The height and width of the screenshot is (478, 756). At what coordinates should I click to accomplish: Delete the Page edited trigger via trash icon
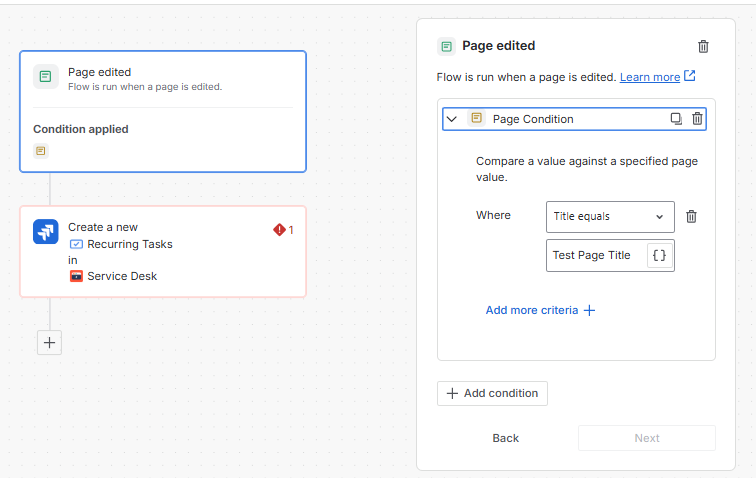tap(703, 46)
